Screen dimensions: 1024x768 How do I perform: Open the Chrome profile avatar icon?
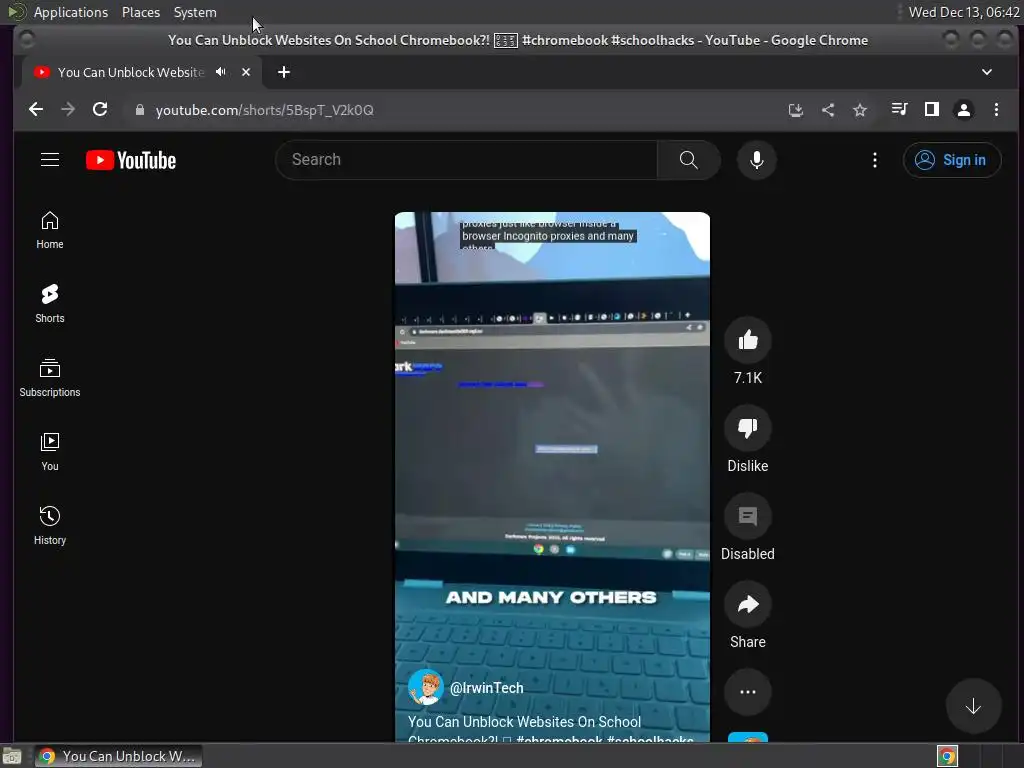pyautogui.click(x=964, y=110)
